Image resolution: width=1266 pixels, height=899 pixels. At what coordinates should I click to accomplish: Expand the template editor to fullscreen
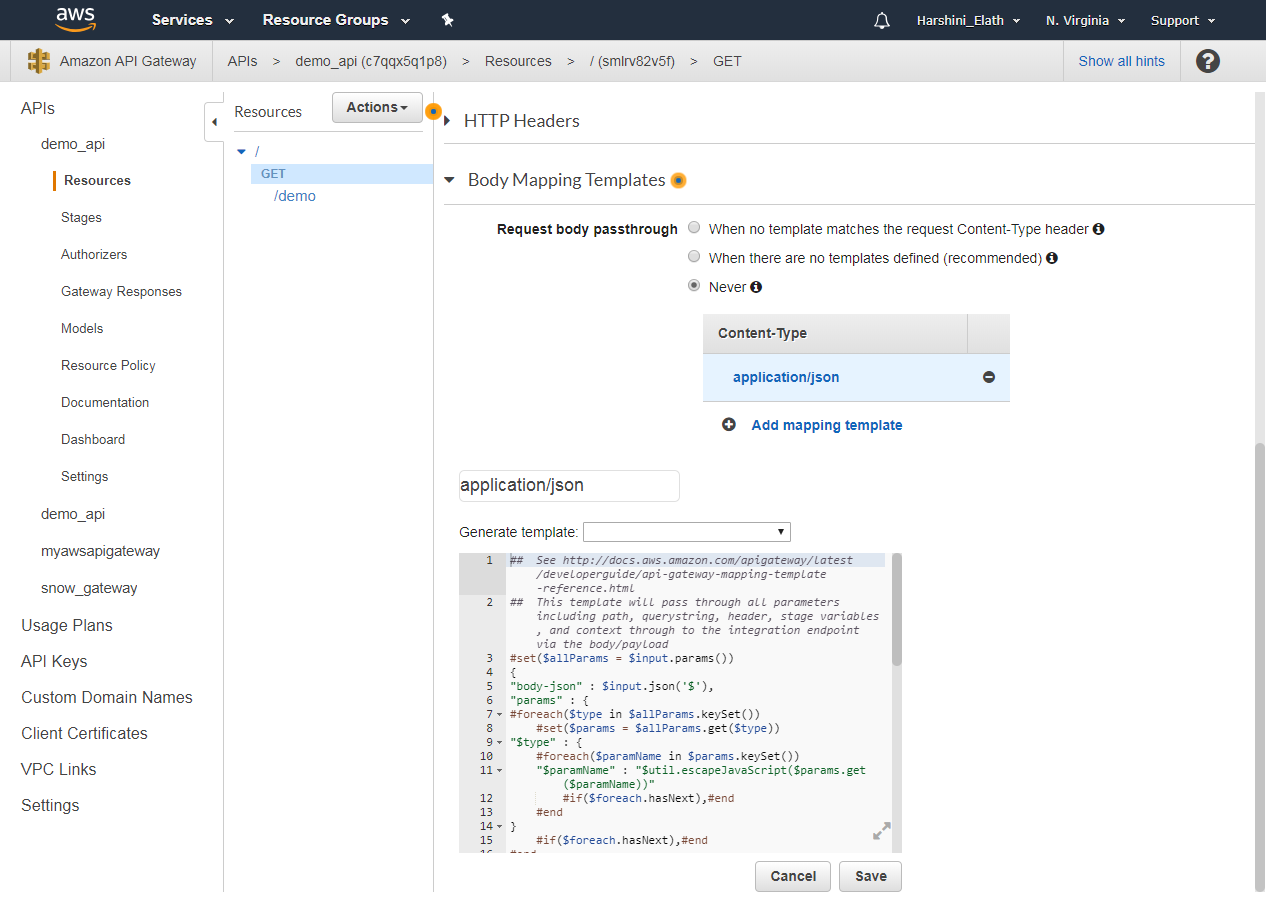(881, 831)
